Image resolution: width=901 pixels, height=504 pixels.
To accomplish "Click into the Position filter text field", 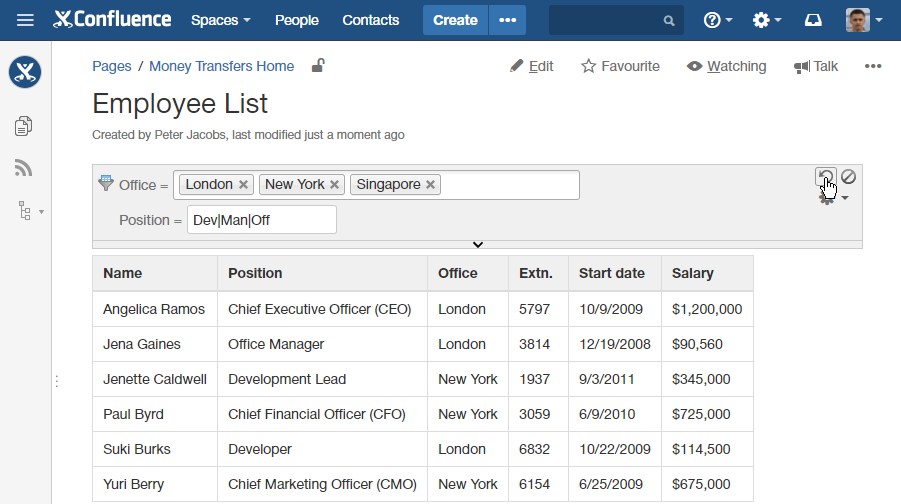I will (x=261, y=220).
